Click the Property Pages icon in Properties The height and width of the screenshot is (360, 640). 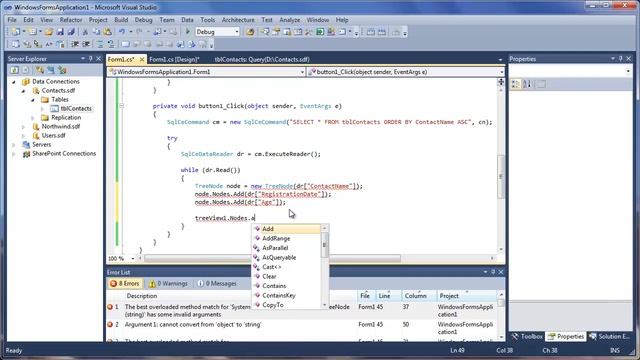[541, 84]
